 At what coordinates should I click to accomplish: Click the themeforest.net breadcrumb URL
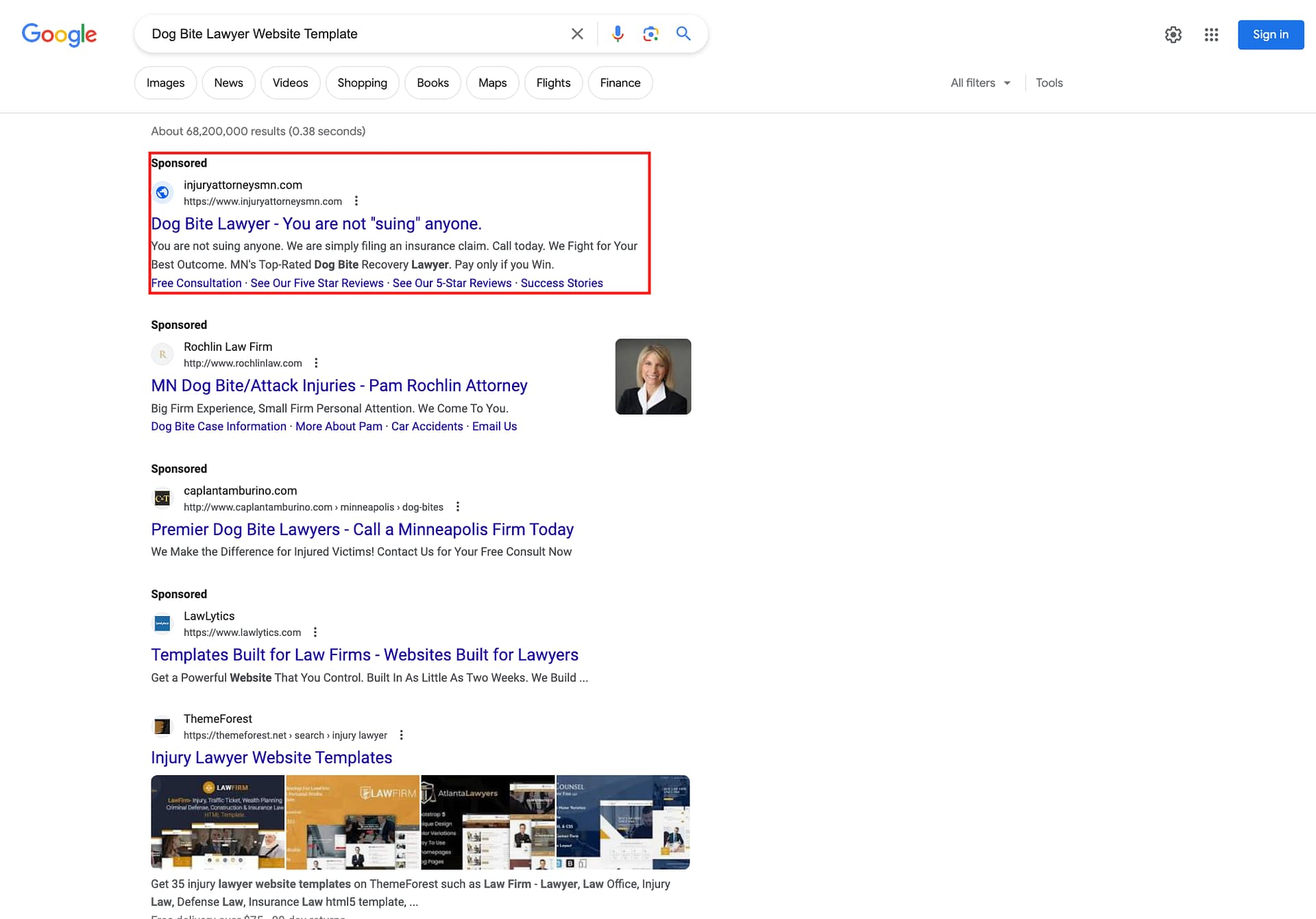(x=285, y=735)
